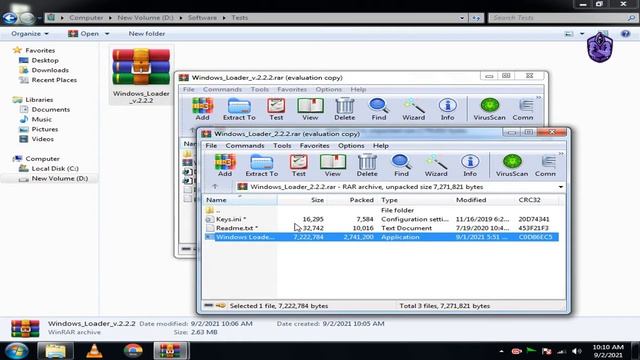Click Find icon in back WinRAR window

pyautogui.click(x=379, y=109)
